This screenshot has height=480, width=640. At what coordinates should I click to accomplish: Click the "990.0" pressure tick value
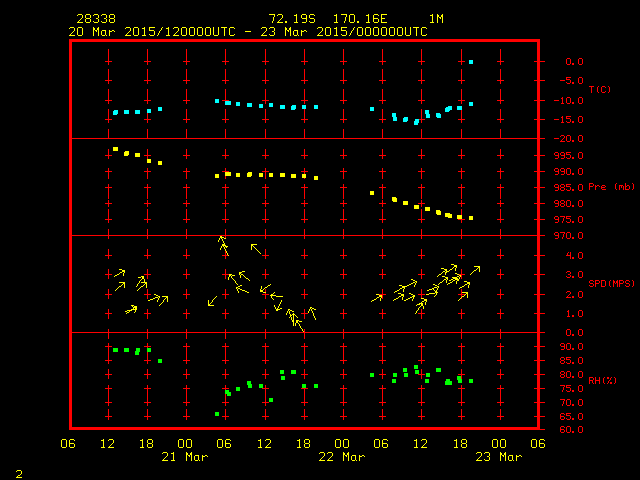[x=569, y=171]
